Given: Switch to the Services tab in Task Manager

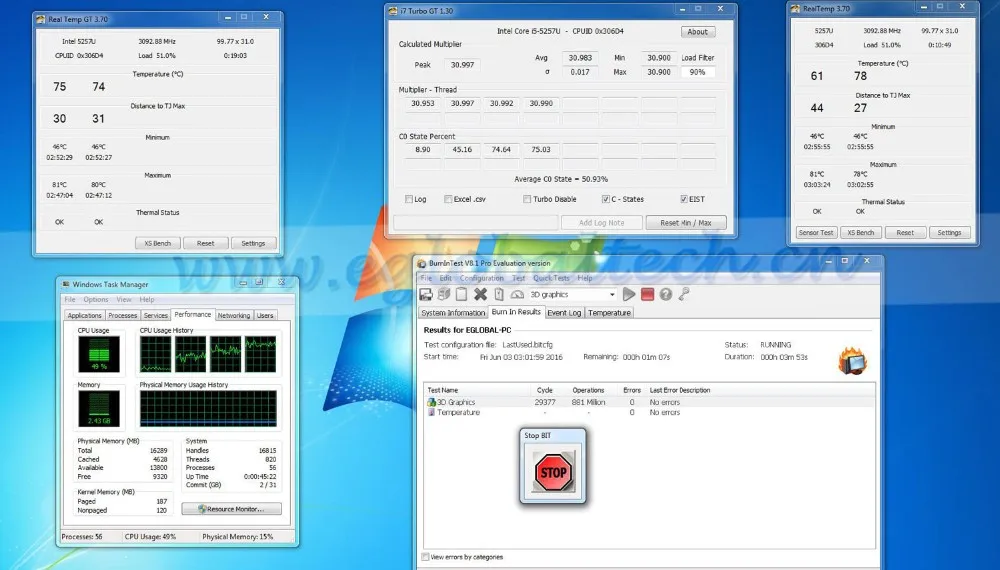Looking at the screenshot, I should click(156, 315).
